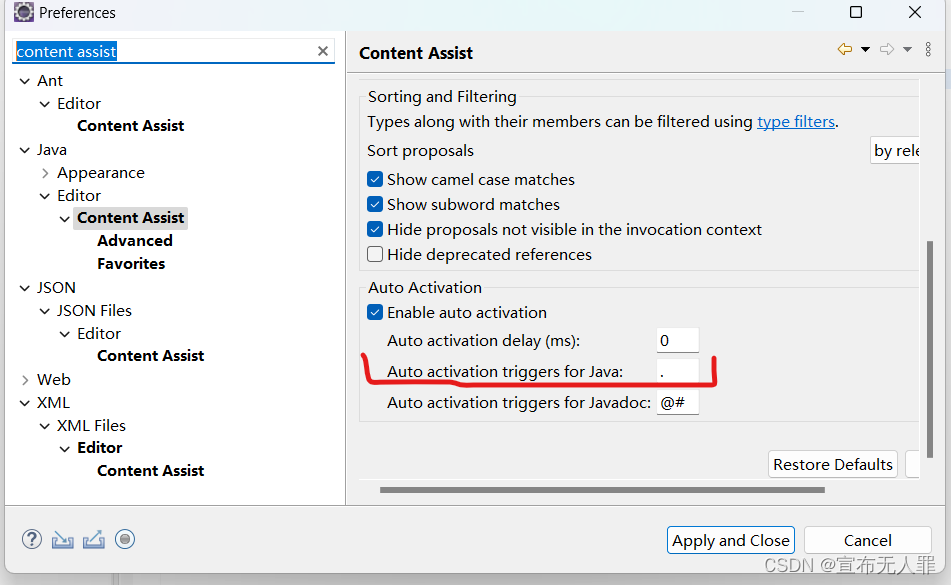The height and width of the screenshot is (585, 951).
Task: Maximize the Preferences window
Action: (856, 12)
